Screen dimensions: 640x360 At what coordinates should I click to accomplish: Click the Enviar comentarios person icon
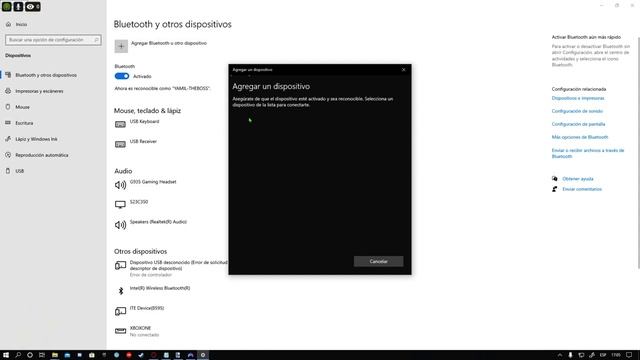click(x=555, y=189)
